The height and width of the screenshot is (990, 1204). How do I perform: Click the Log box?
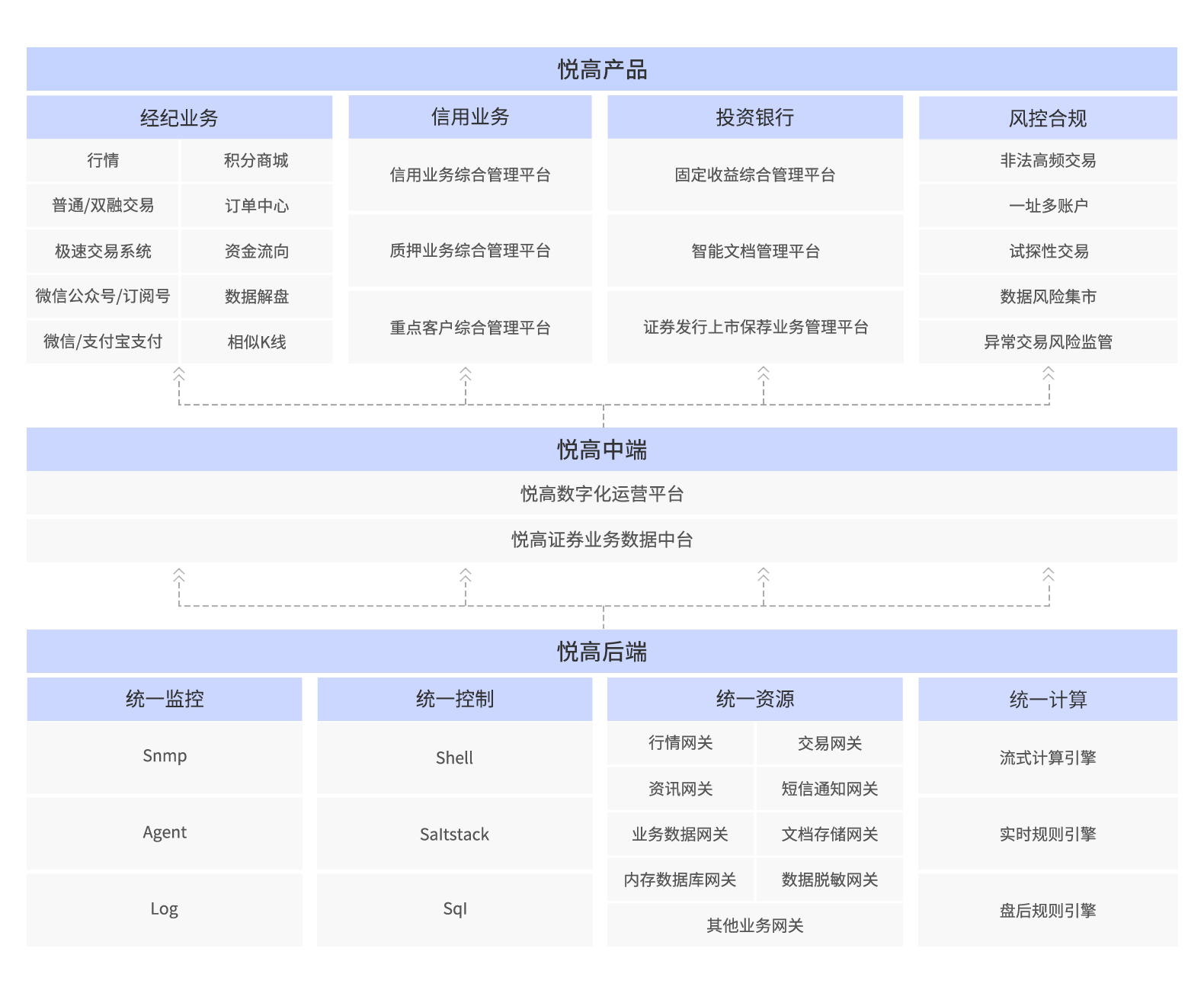pos(165,909)
